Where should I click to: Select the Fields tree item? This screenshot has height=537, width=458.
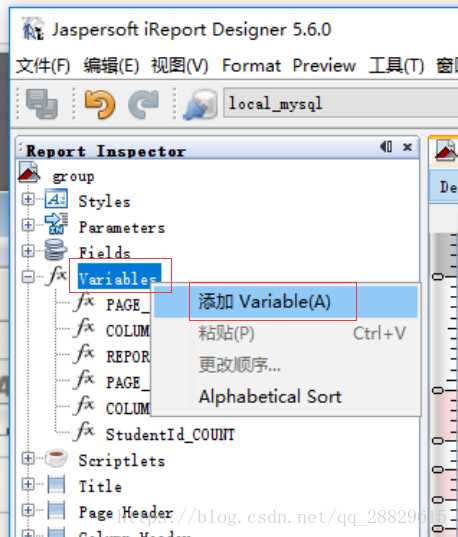pyautogui.click(x=104, y=253)
